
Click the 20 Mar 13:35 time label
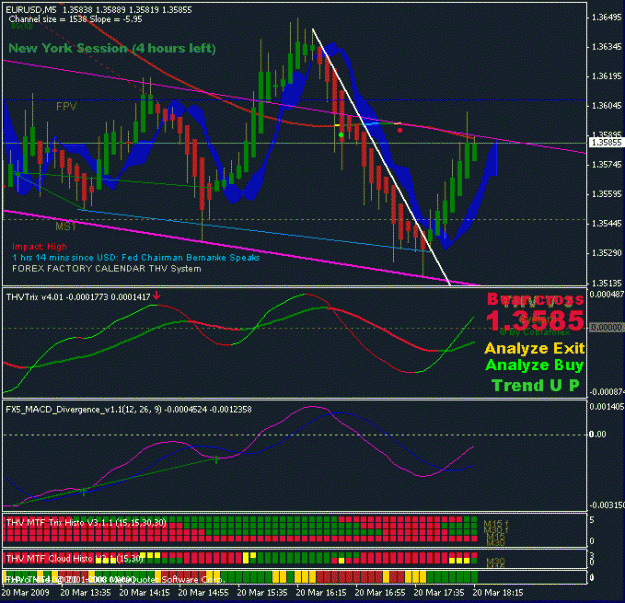[x=85, y=593]
